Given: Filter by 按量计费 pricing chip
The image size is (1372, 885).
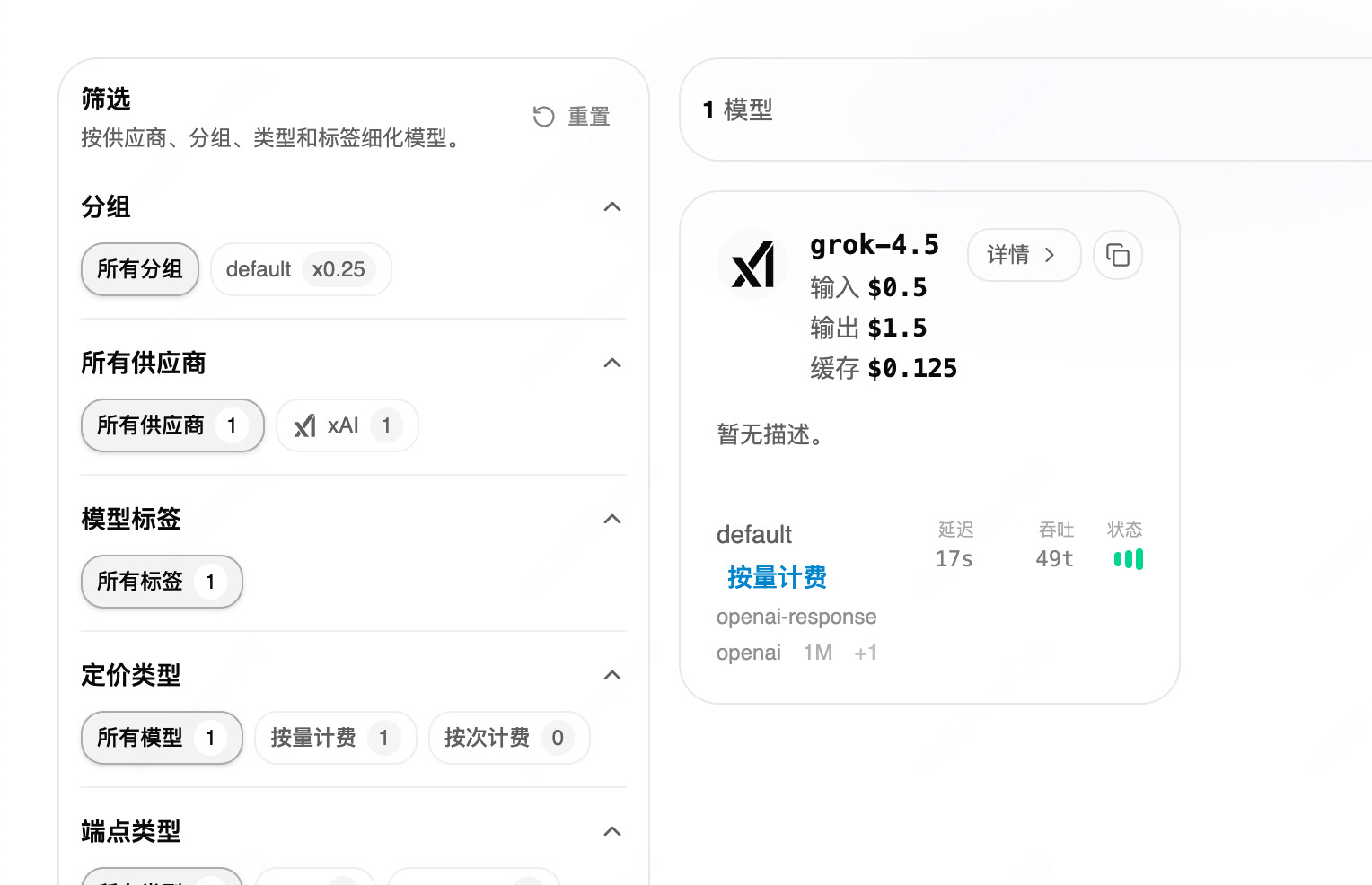Looking at the screenshot, I should [336, 738].
